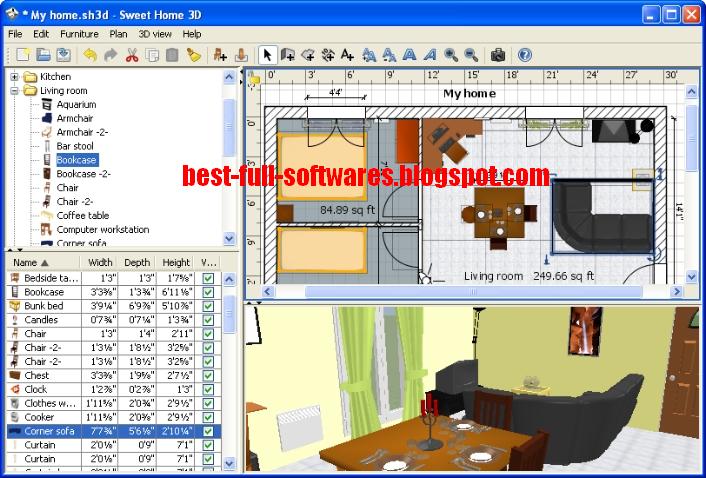Click the catalog tree vertical scrollbar thumb
Image resolution: width=706 pixels, height=478 pixels.
pyautogui.click(x=229, y=128)
